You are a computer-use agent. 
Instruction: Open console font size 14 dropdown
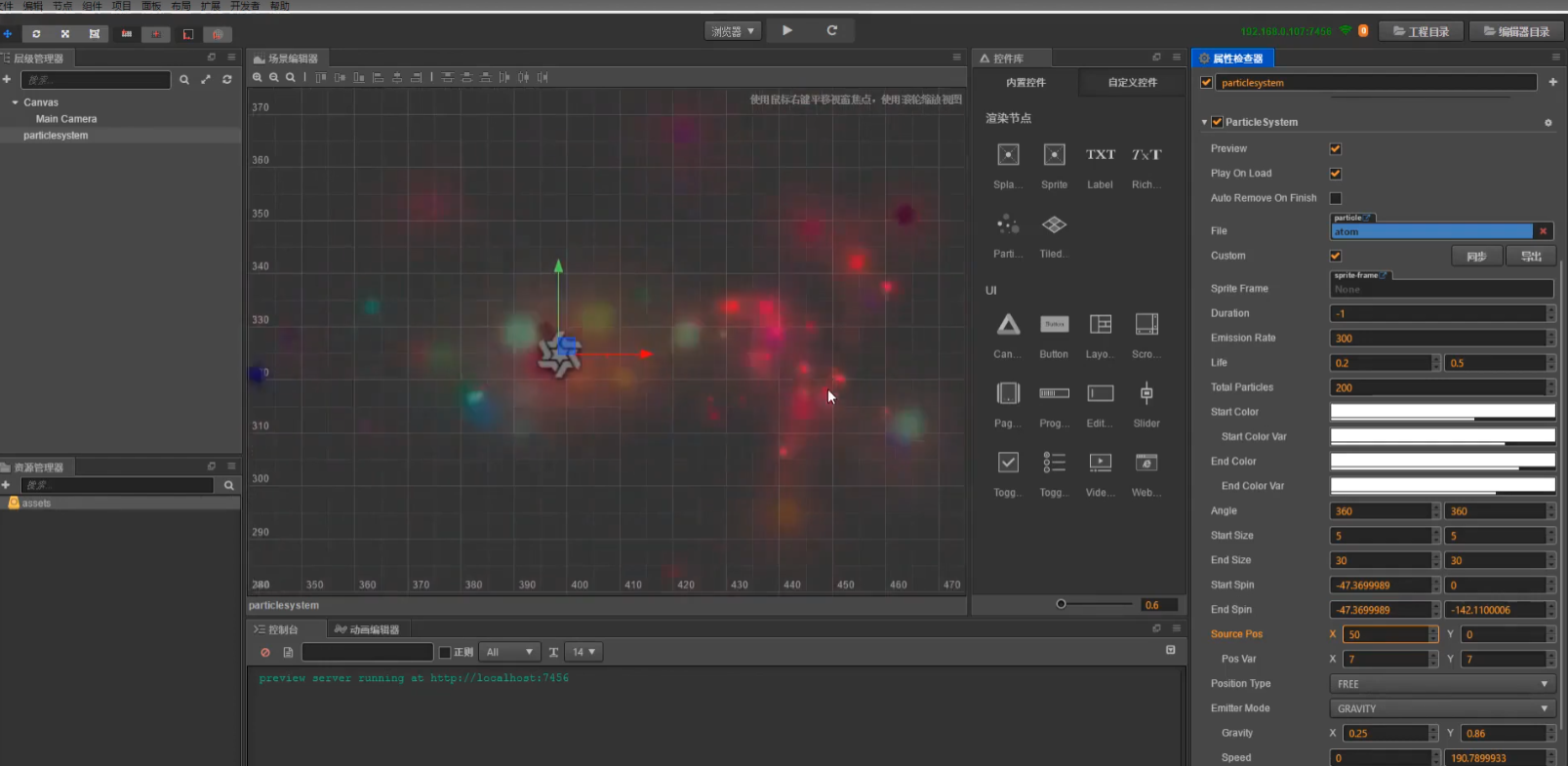(583, 652)
